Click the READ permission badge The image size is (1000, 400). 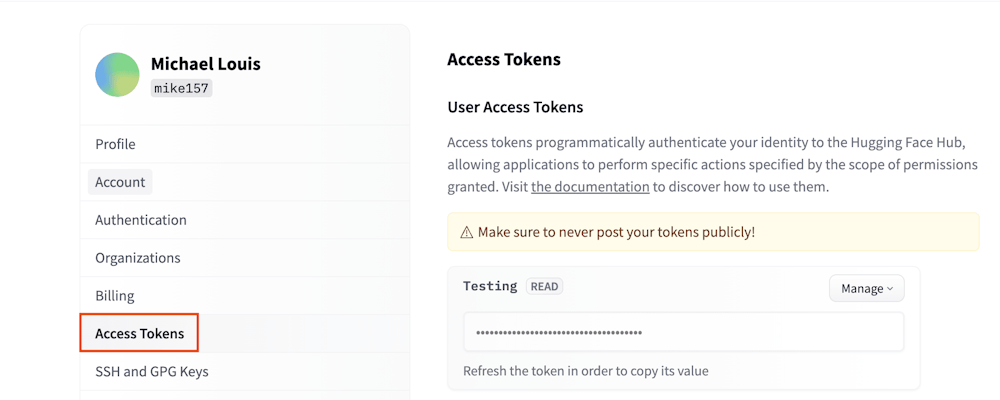[544, 286]
